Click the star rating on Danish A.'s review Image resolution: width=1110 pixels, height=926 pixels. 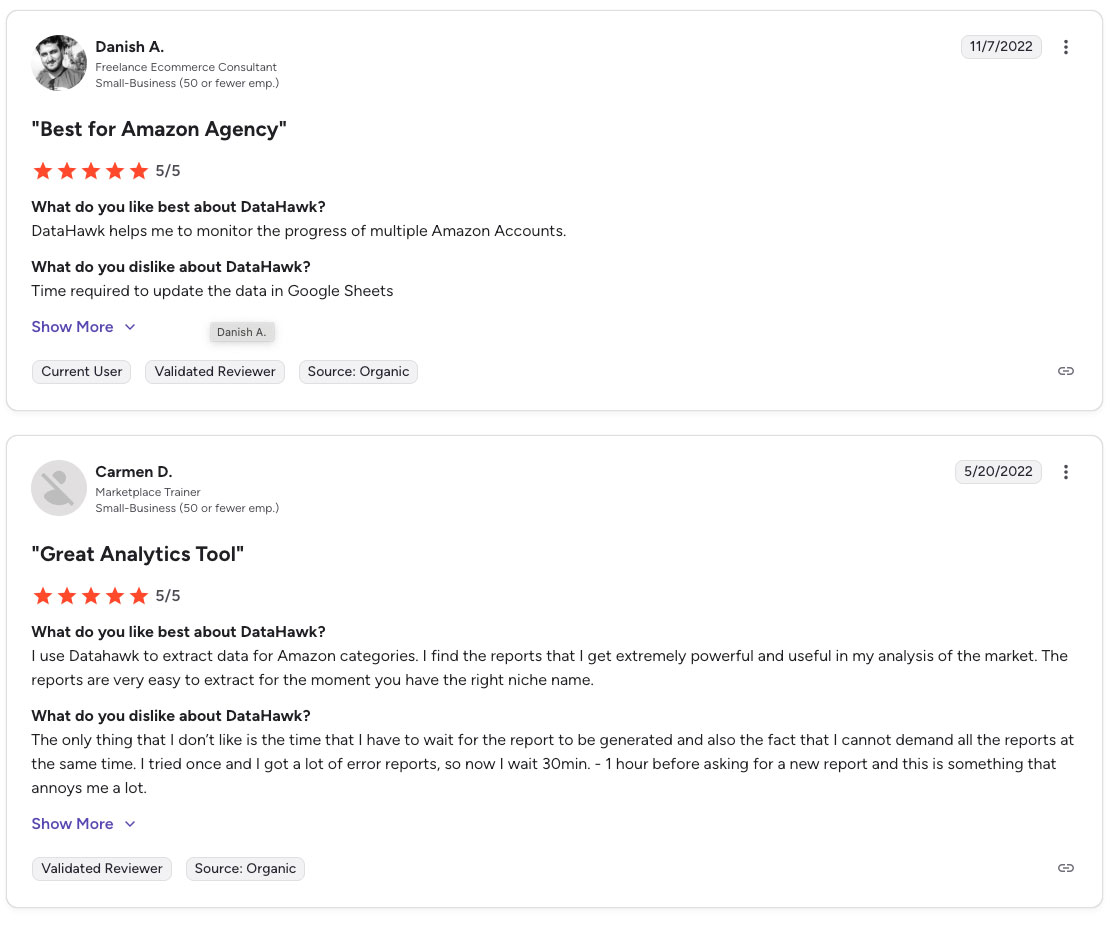tap(91, 171)
